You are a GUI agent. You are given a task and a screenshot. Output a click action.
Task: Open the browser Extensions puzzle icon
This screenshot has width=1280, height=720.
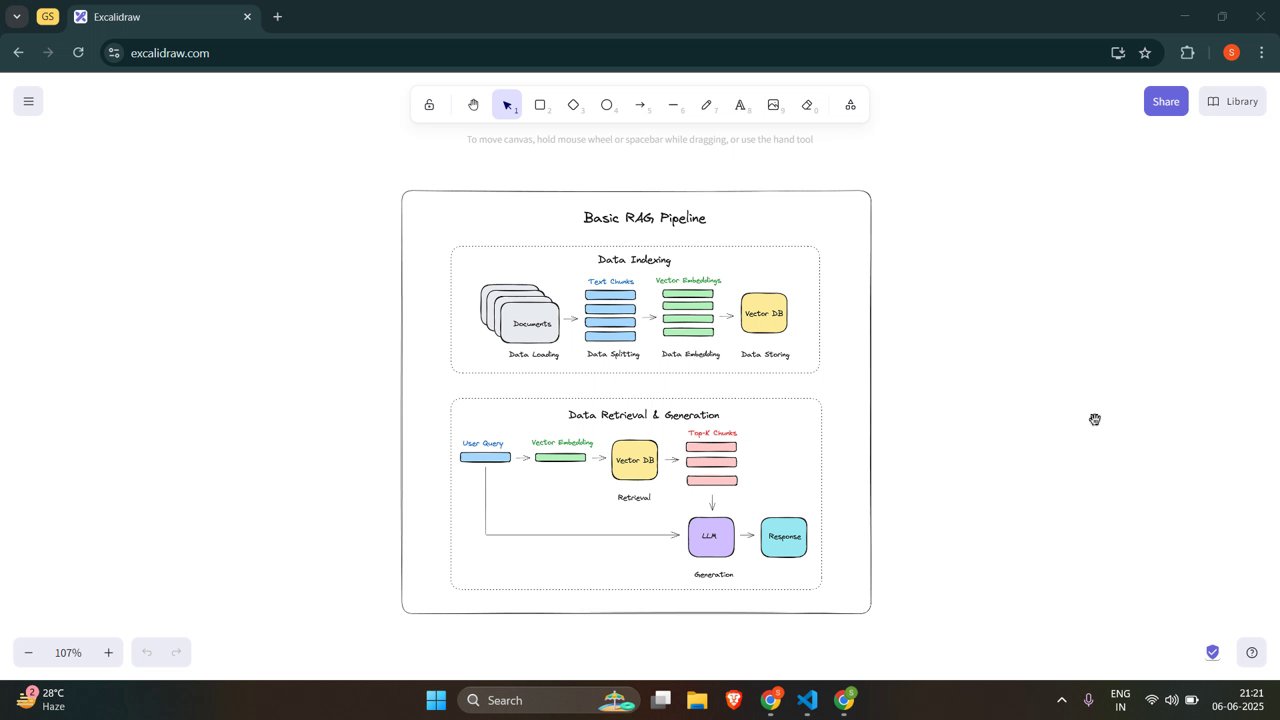coord(1188,53)
